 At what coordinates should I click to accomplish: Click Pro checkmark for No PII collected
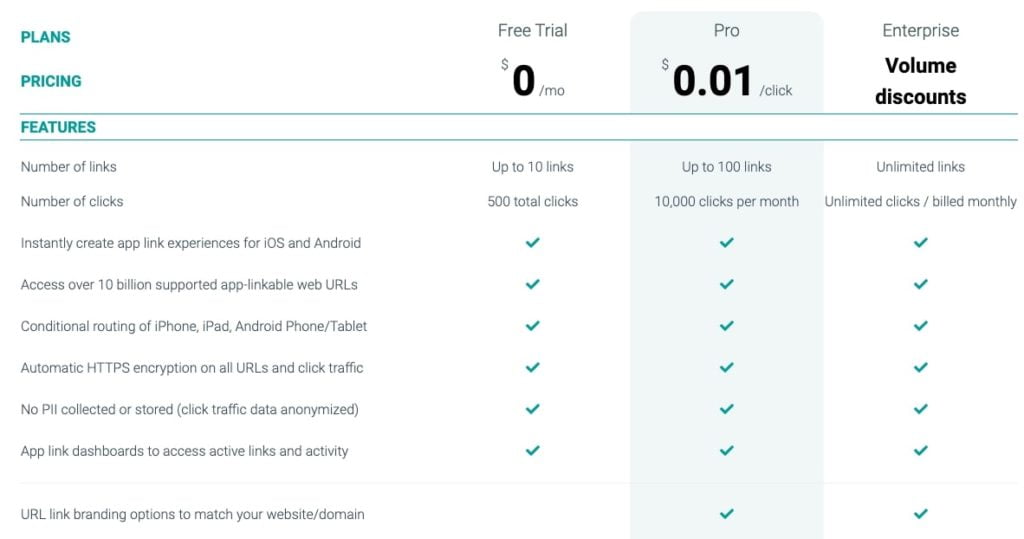tap(726, 409)
